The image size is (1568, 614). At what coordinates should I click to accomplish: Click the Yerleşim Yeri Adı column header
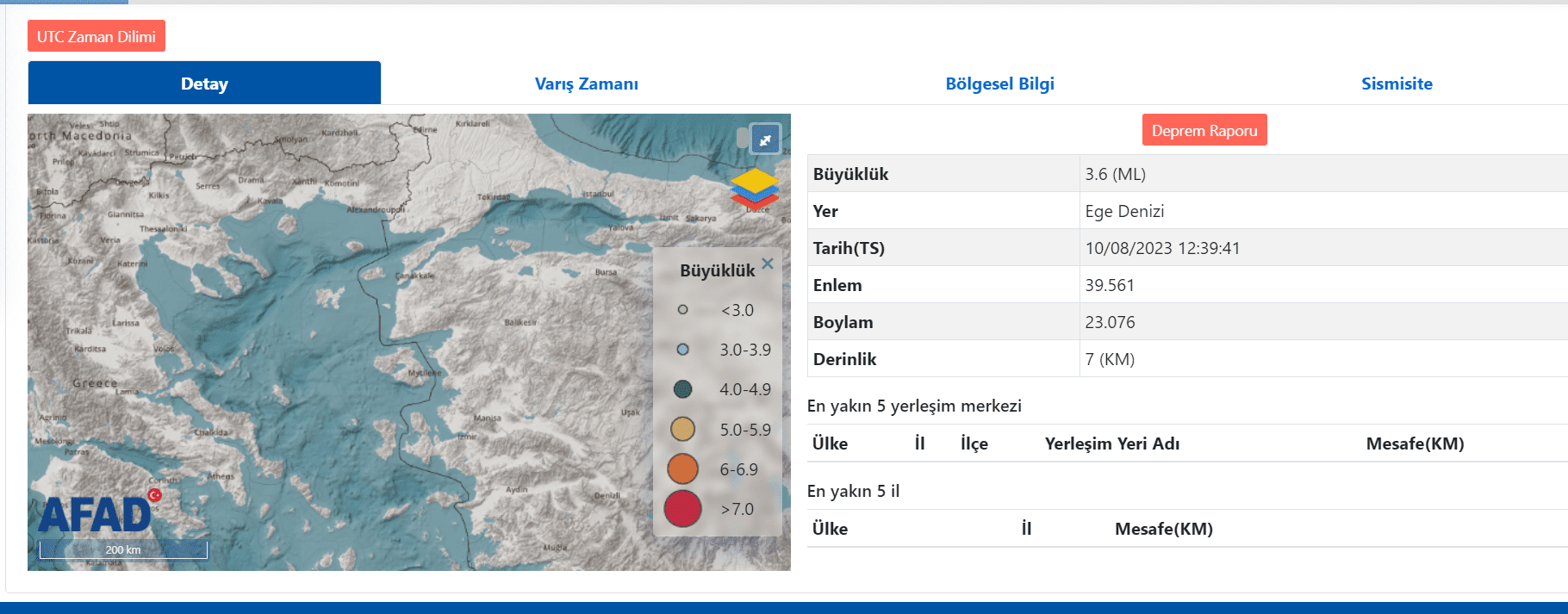pyautogui.click(x=1112, y=443)
